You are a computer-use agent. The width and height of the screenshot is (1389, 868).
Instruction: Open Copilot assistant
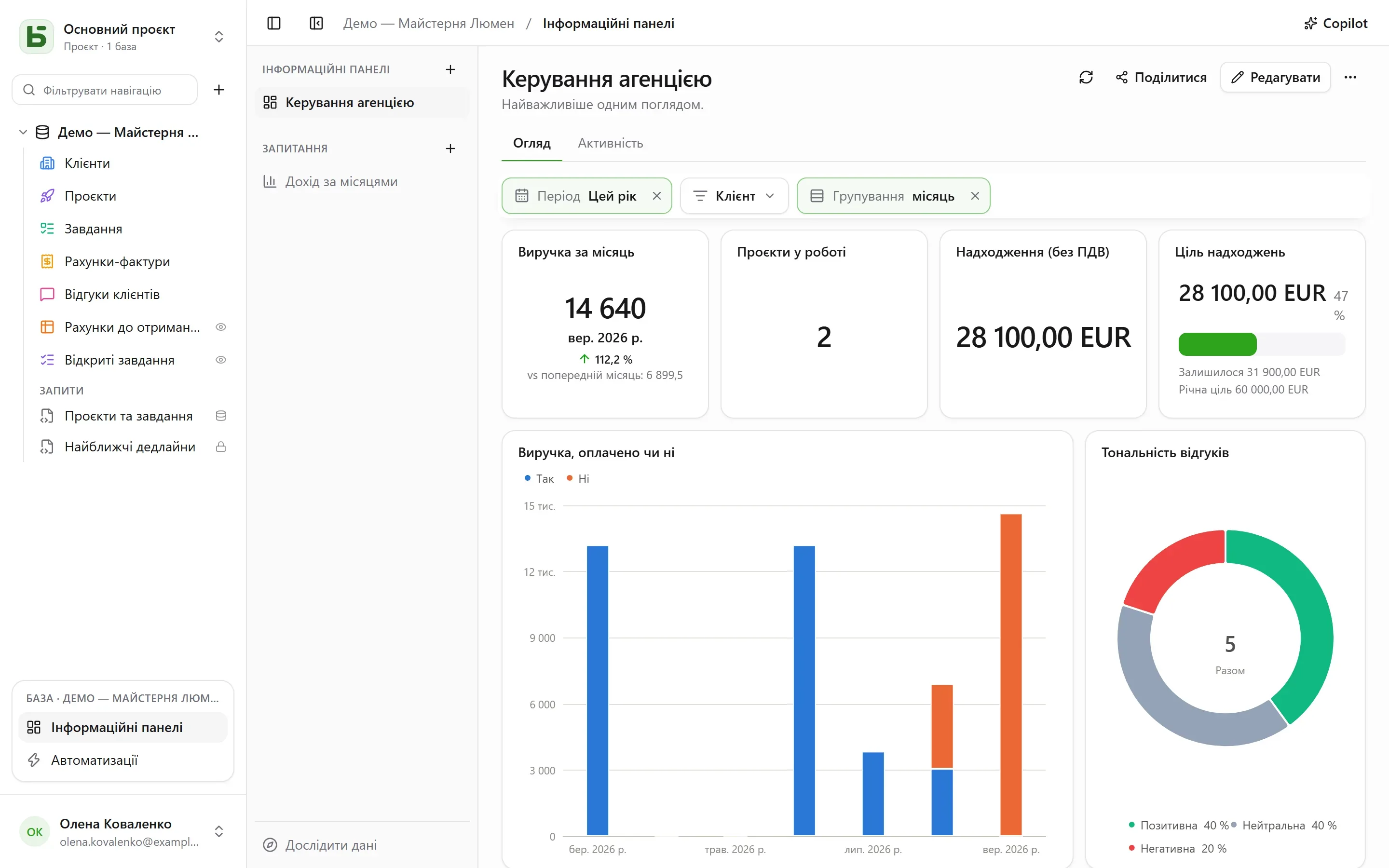point(1335,24)
